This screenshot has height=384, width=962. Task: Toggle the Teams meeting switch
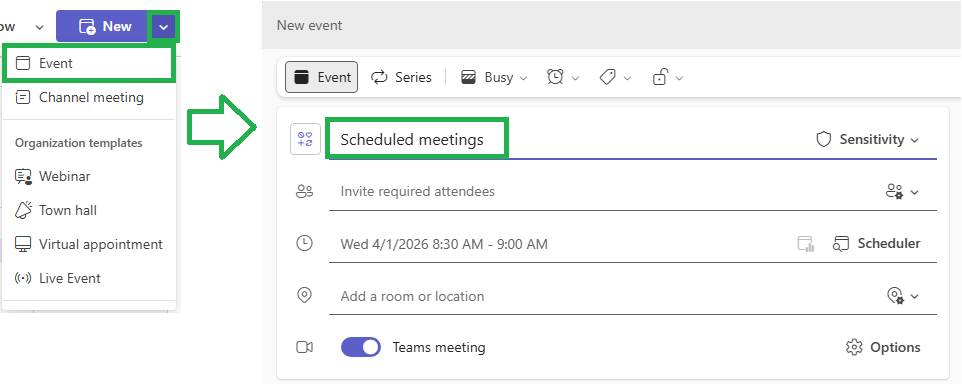(361, 347)
